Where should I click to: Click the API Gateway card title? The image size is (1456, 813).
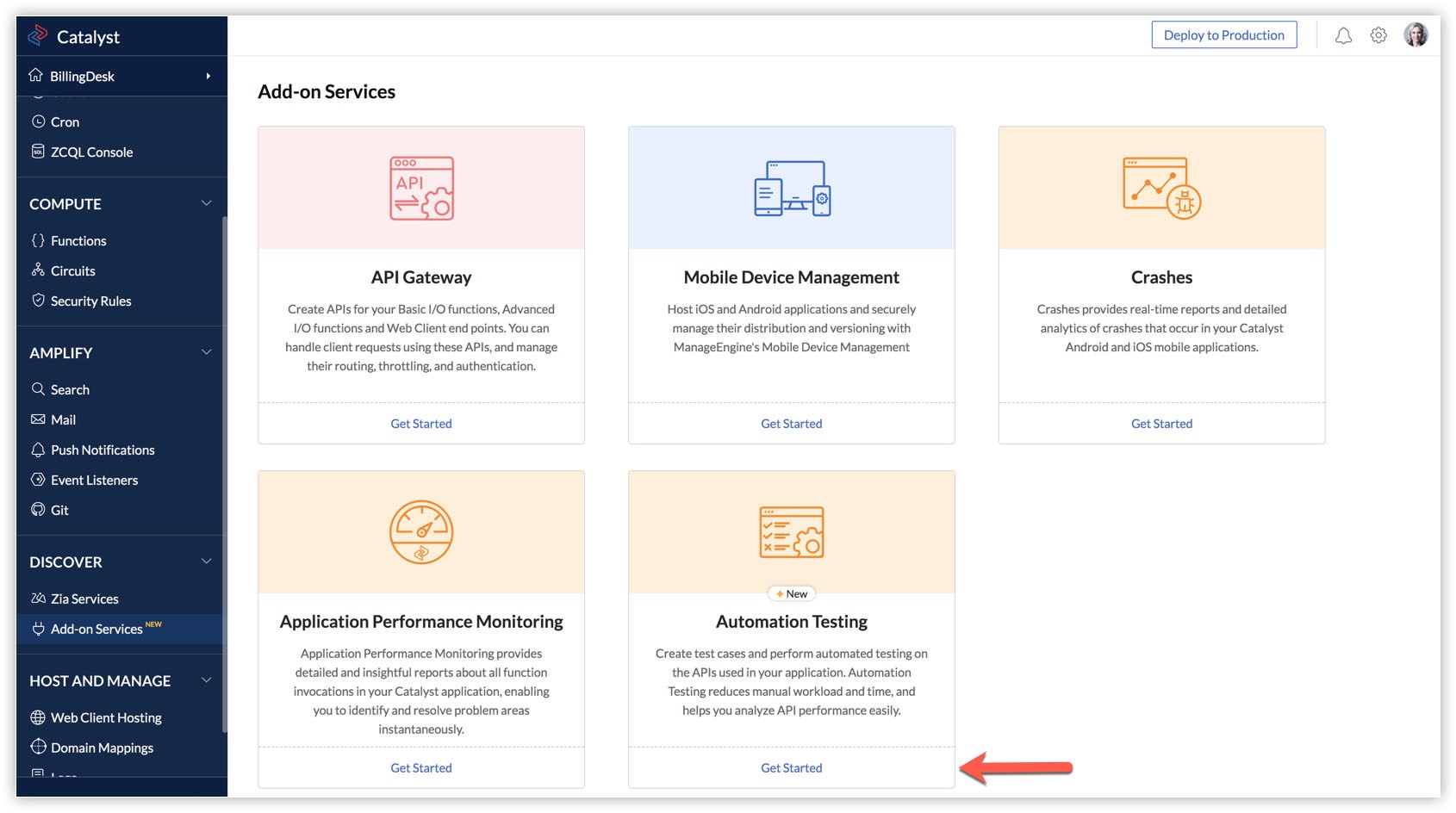pyautogui.click(x=421, y=277)
